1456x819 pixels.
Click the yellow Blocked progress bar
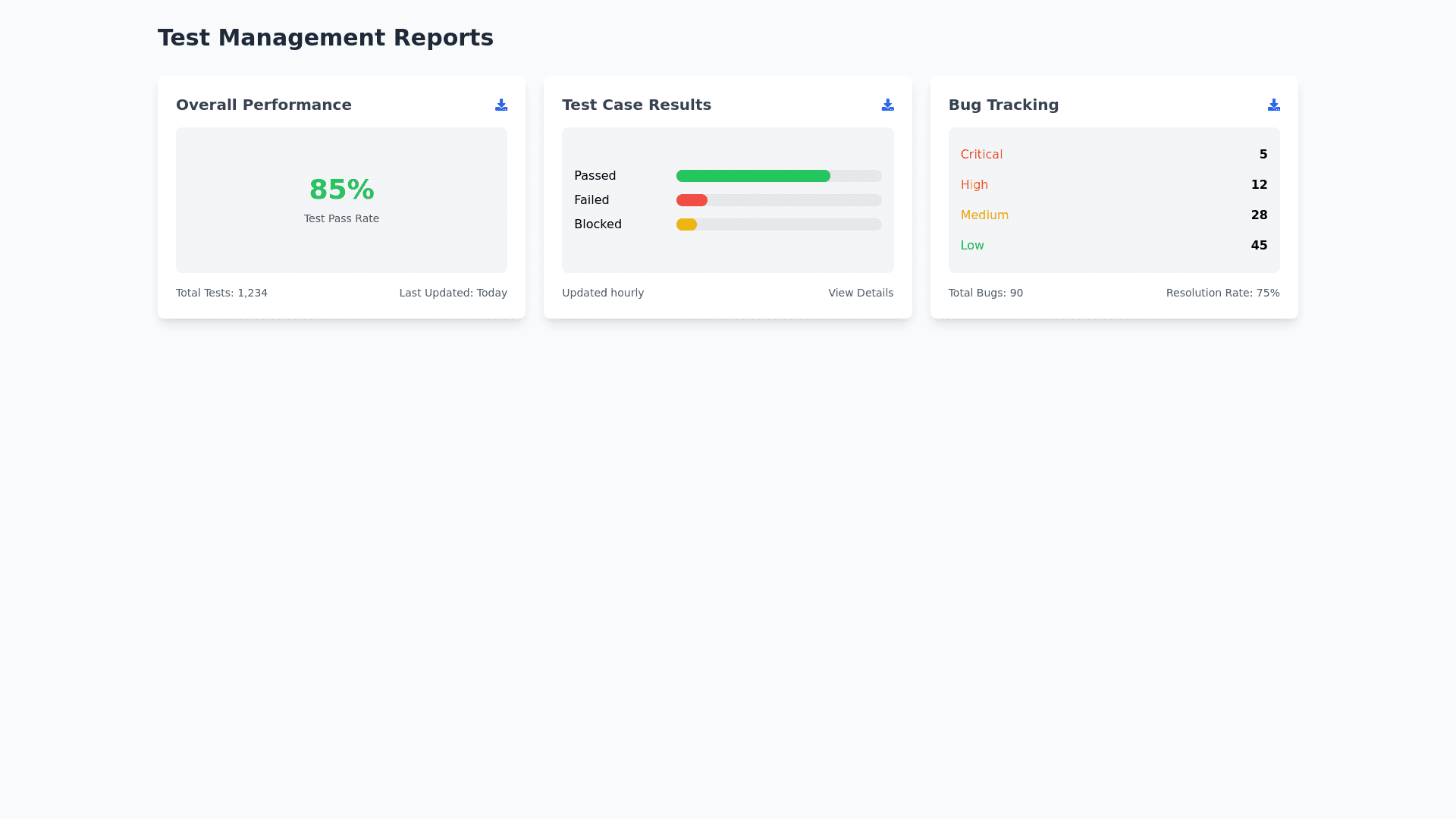(686, 224)
